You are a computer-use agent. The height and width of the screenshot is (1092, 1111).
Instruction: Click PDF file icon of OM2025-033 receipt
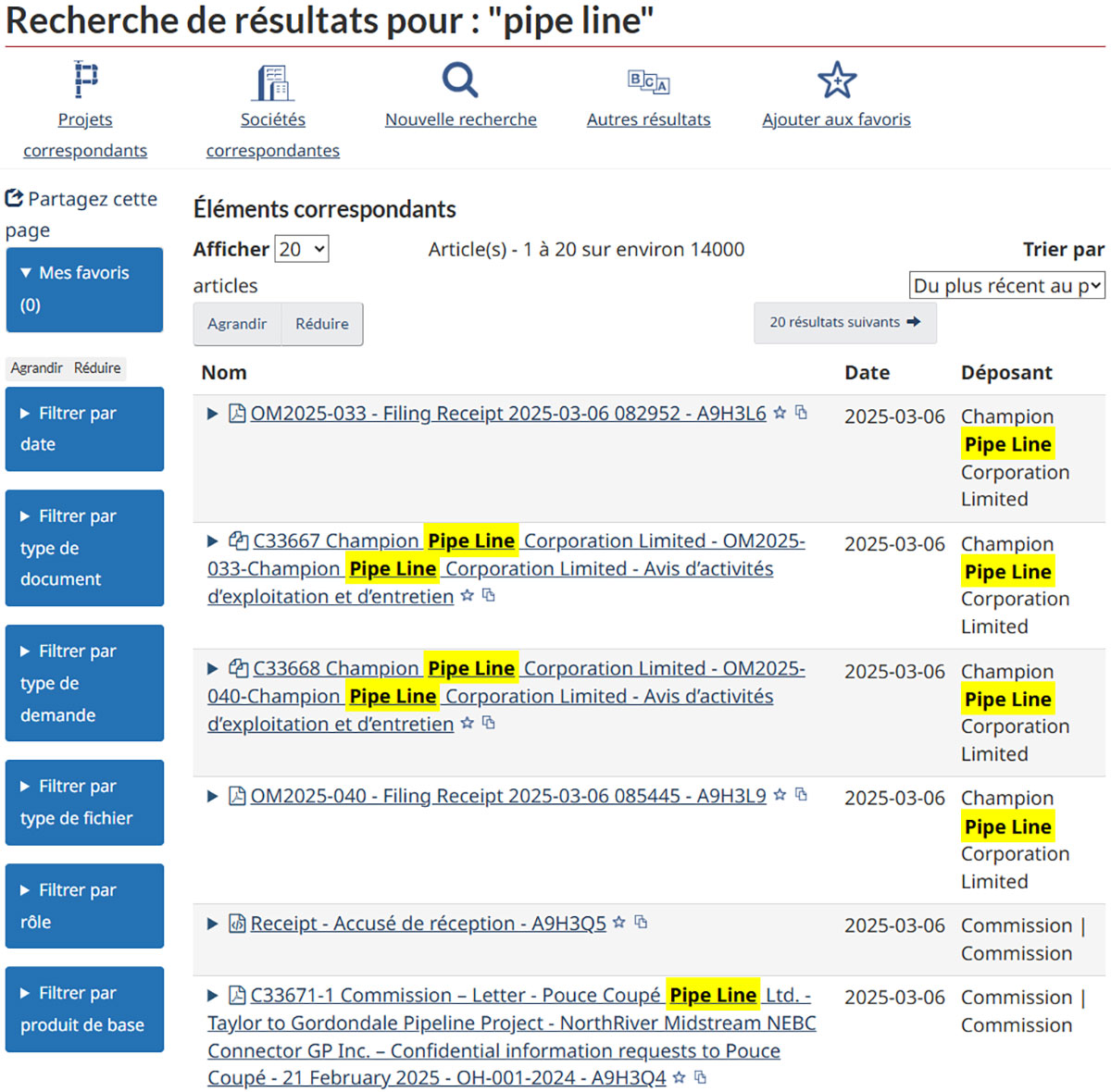[x=237, y=413]
